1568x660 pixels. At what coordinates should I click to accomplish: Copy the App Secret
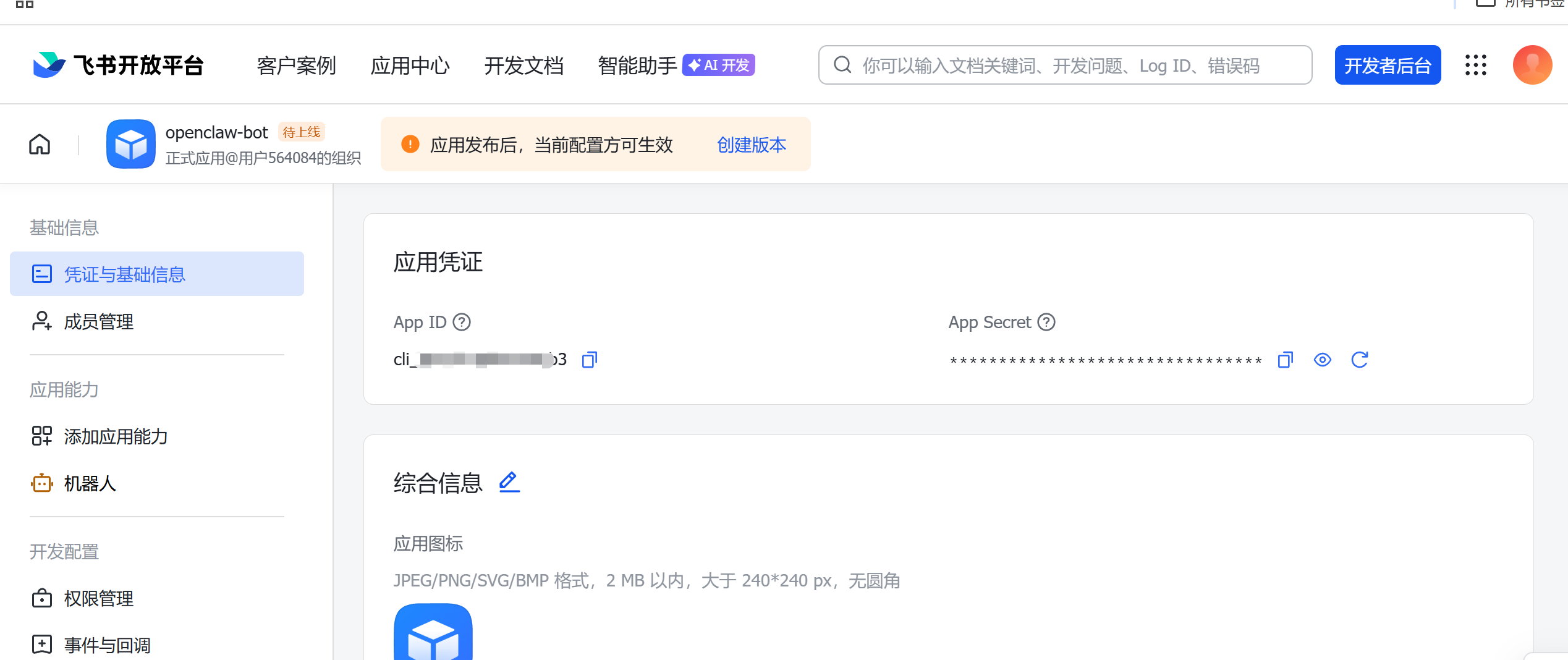1286,360
